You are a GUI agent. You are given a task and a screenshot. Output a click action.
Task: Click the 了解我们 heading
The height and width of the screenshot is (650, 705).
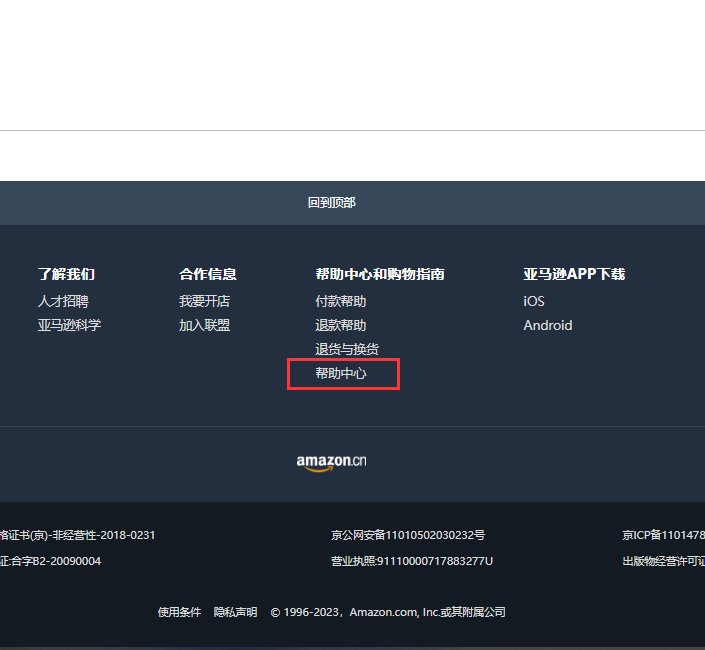click(67, 274)
